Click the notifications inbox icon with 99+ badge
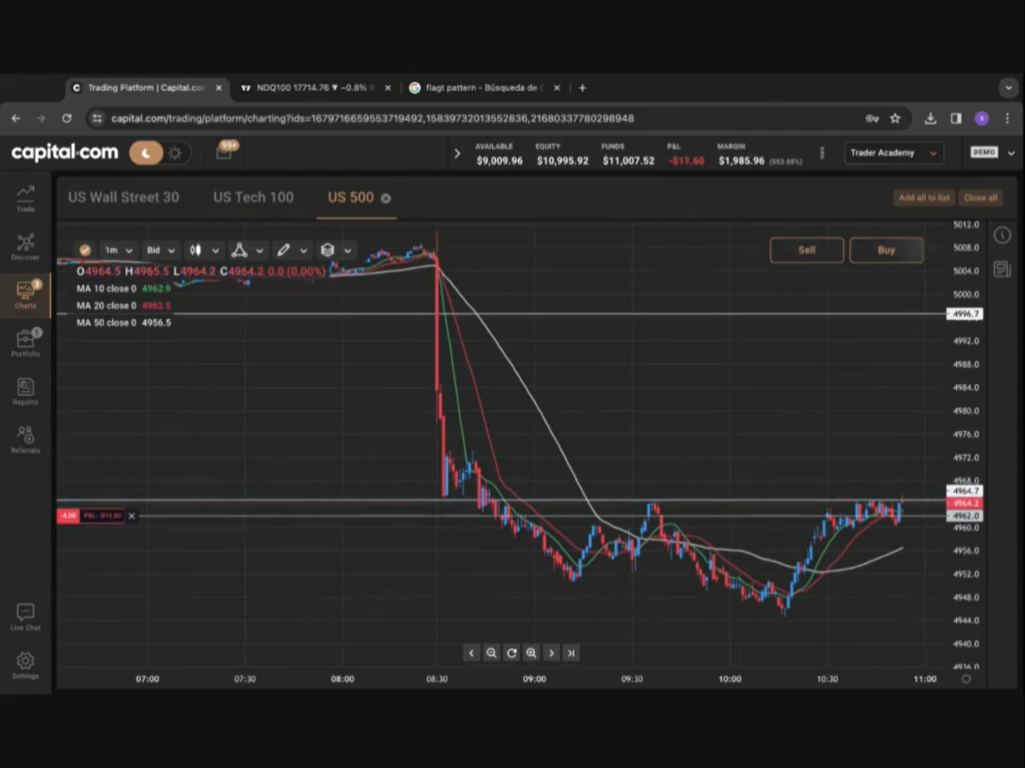This screenshot has width=1025, height=768. pyautogui.click(x=224, y=153)
